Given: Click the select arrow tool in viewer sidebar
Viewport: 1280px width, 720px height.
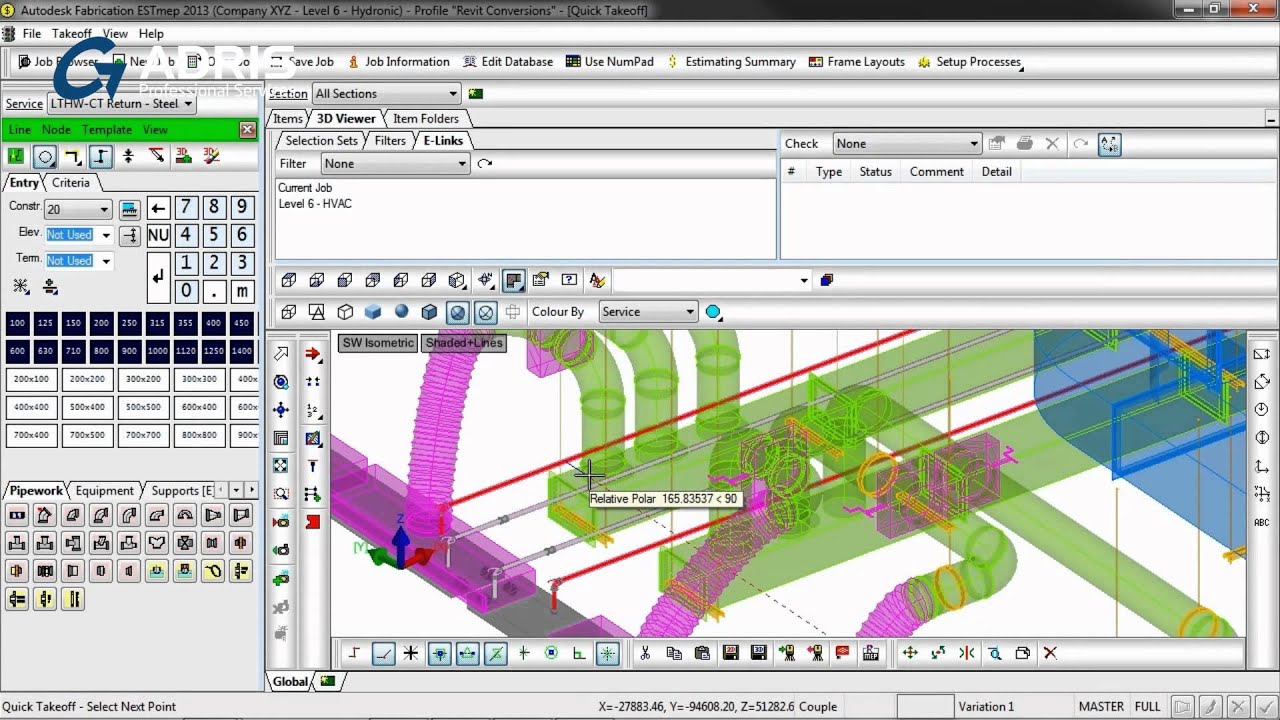Looking at the screenshot, I should point(281,354).
